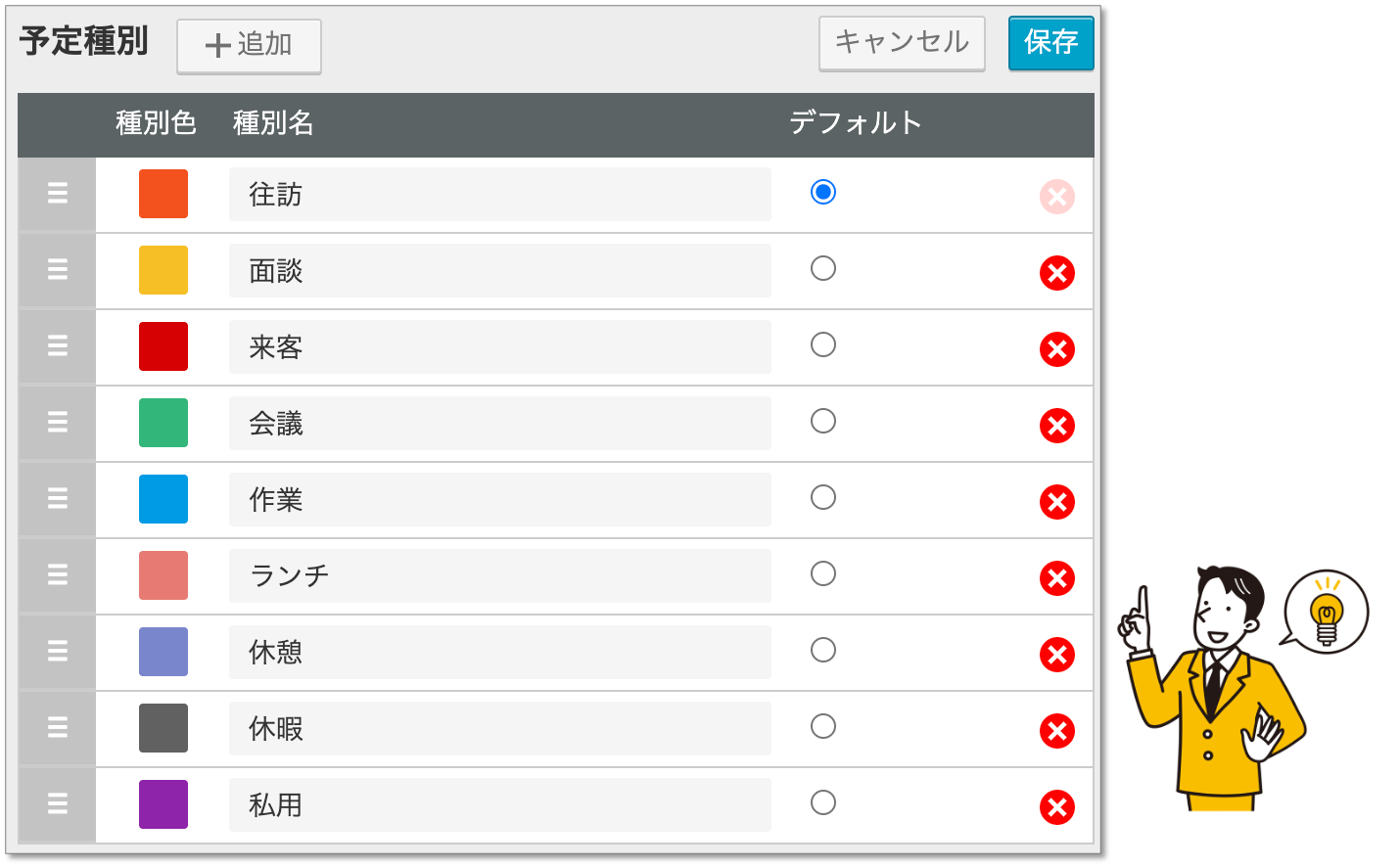Open the orange color swatch for 往訪
Viewport: 1400px width, 867px height.
(163, 194)
